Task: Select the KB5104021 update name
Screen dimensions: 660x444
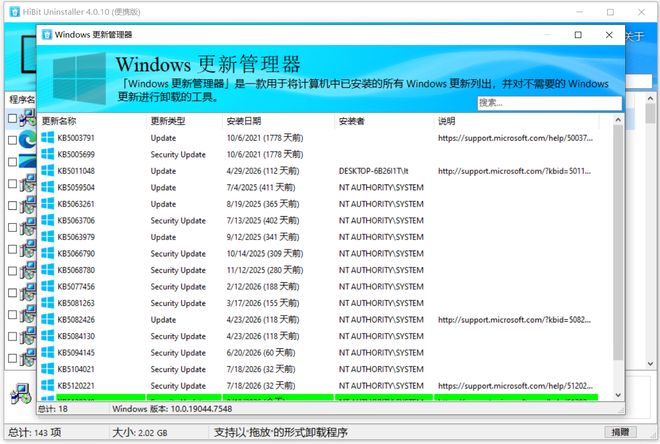Action: point(76,369)
